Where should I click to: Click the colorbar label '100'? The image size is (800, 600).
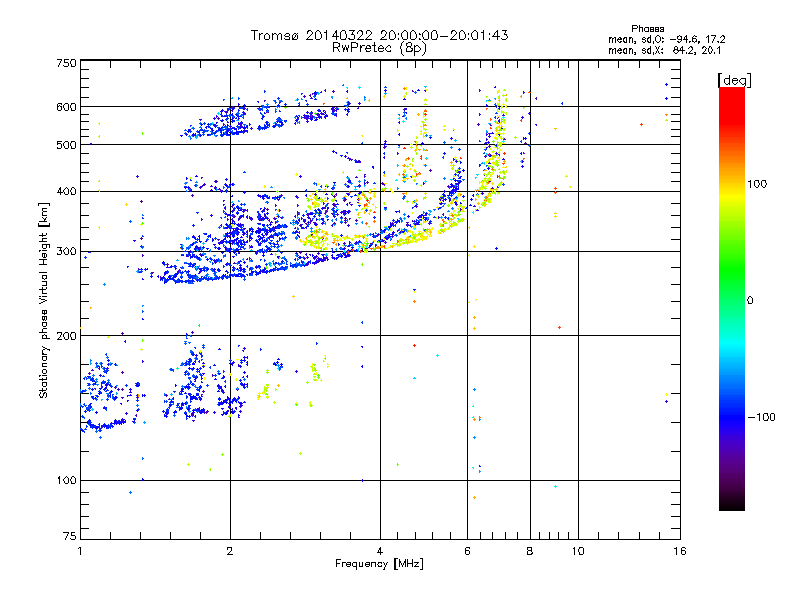[x=757, y=184]
